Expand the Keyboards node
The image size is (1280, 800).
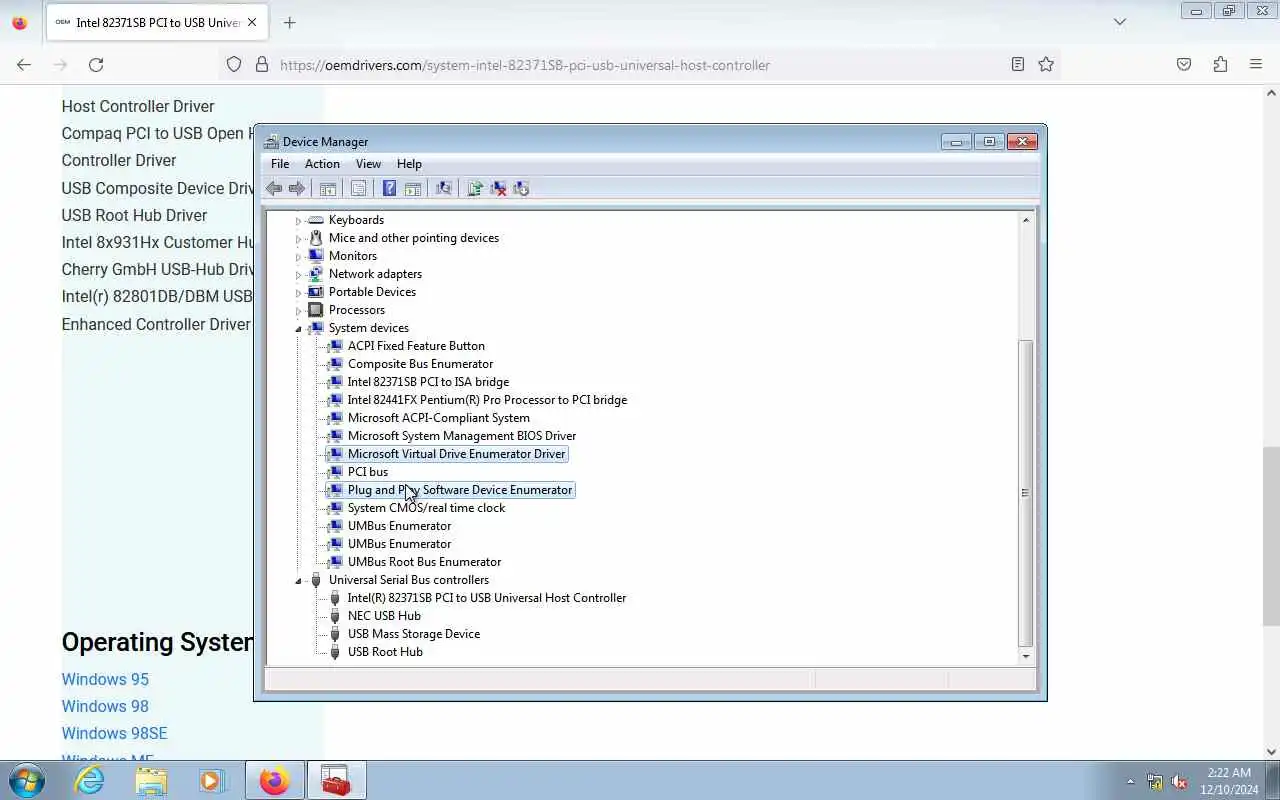point(298,220)
